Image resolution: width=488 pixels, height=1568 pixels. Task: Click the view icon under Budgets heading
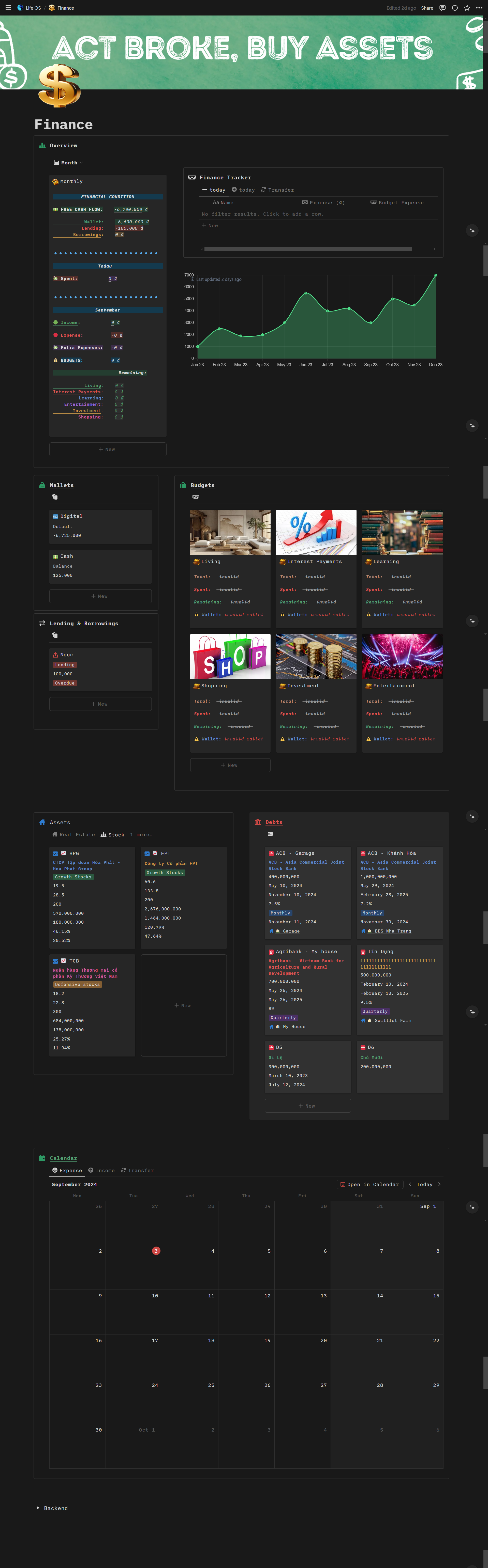(196, 497)
